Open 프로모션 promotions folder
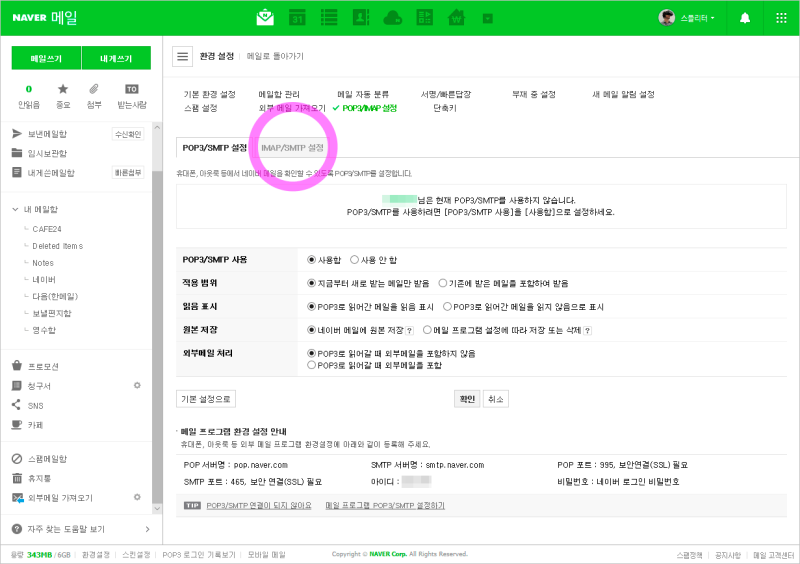 (43, 366)
